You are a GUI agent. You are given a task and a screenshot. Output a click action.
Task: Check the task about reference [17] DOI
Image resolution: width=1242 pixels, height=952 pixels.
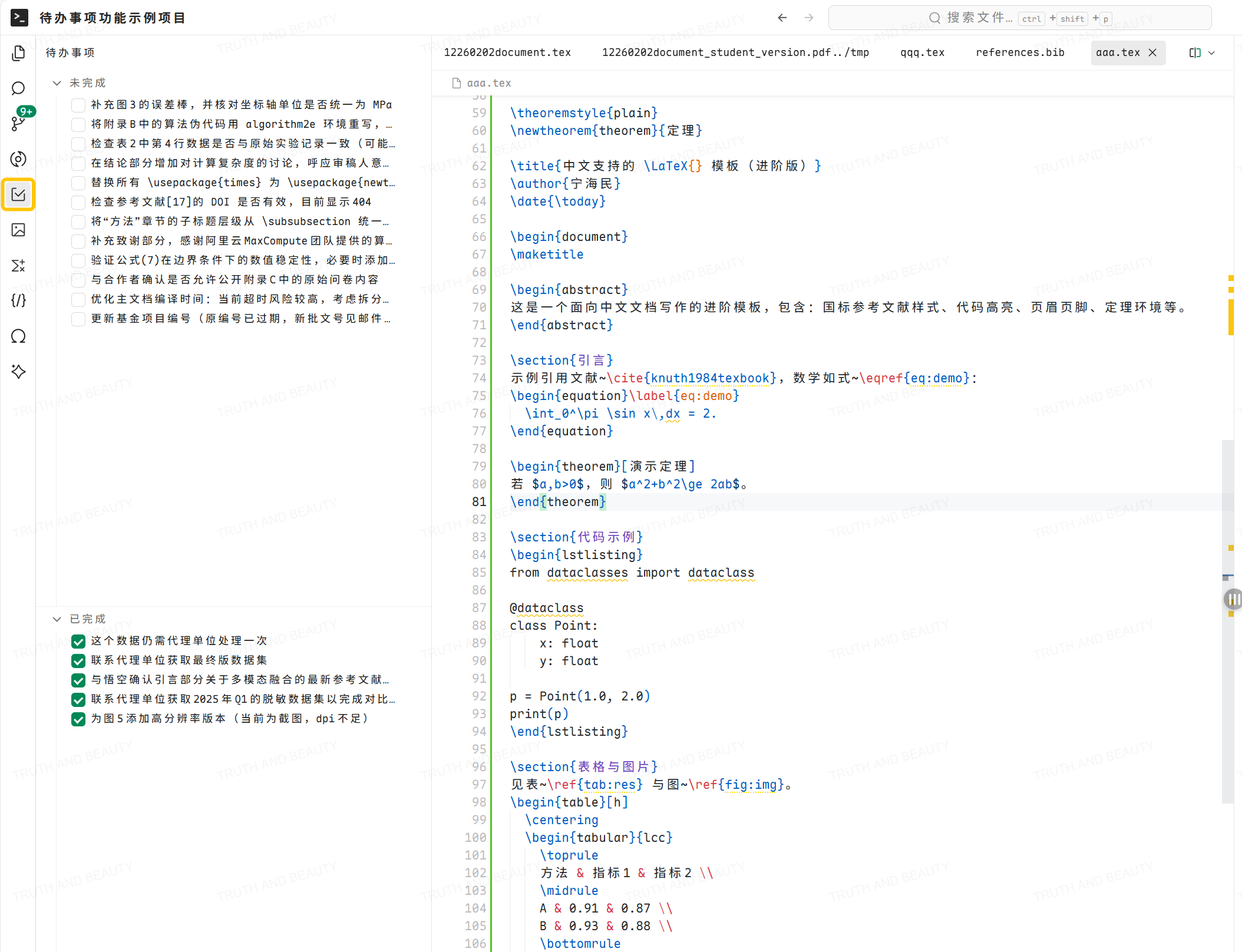tap(78, 202)
